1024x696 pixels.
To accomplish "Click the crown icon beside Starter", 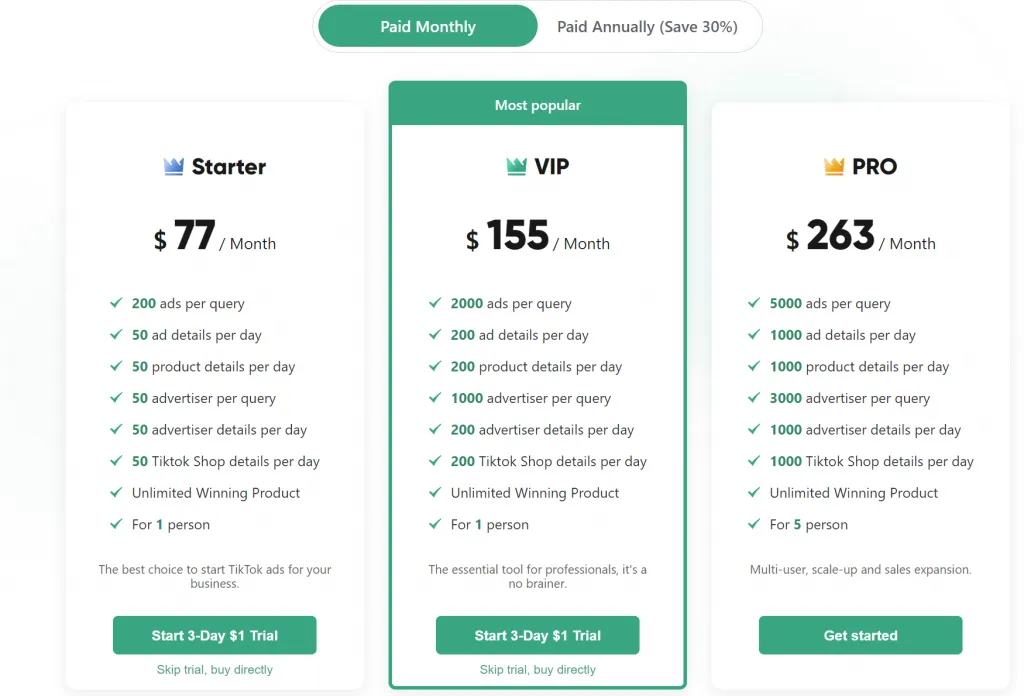I will click(x=173, y=165).
